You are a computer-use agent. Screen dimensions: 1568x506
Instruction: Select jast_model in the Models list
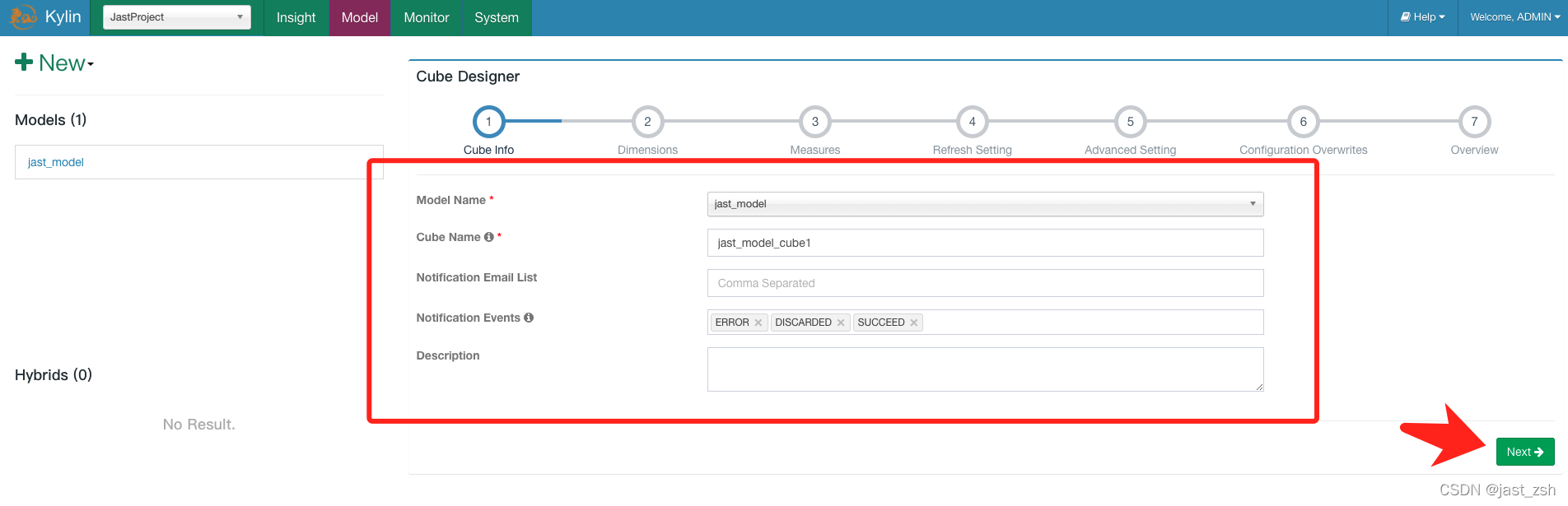(56, 162)
